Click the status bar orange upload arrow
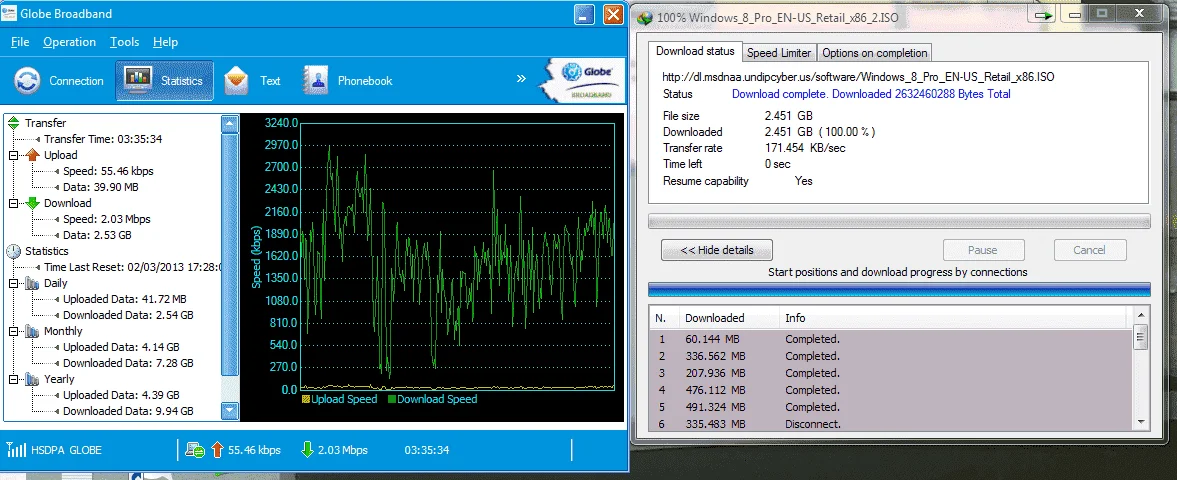Viewport: 1177px width, 480px height. 217,450
